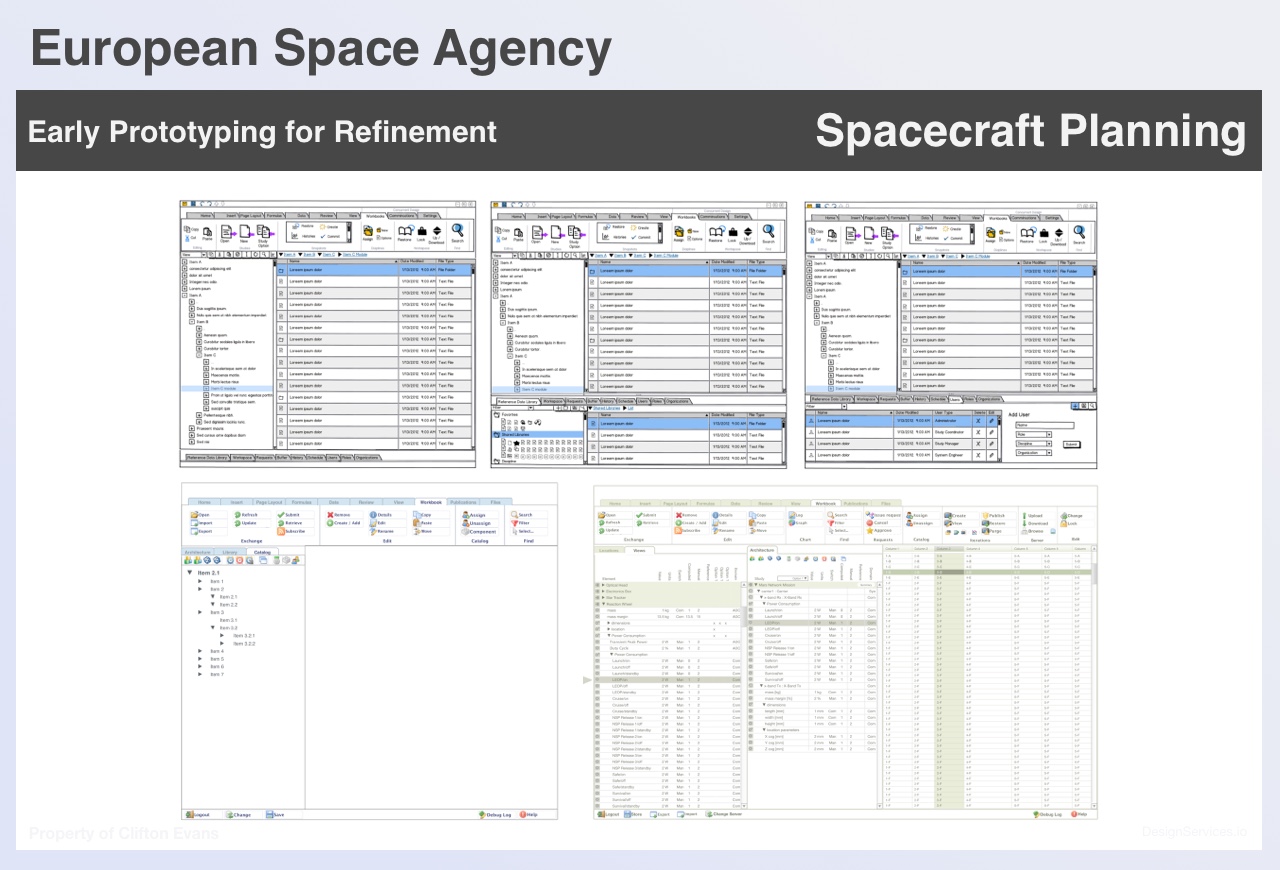Click Save disk icon in bottom-left wireframe
The image size is (1280, 870).
pyautogui.click(x=268, y=815)
